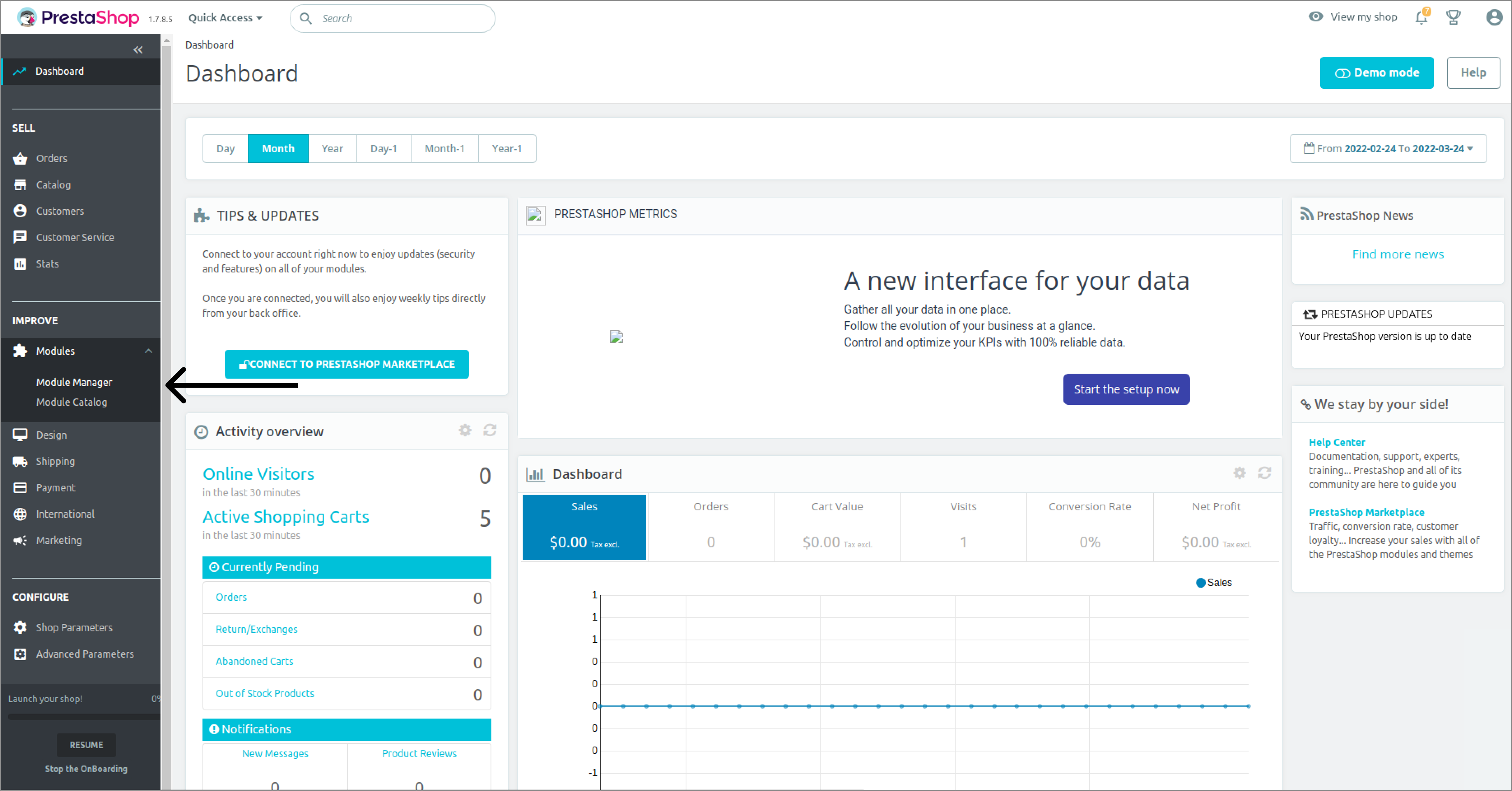The width and height of the screenshot is (1512, 791).
Task: Open the employee profile avatar icon
Action: click(1494, 18)
